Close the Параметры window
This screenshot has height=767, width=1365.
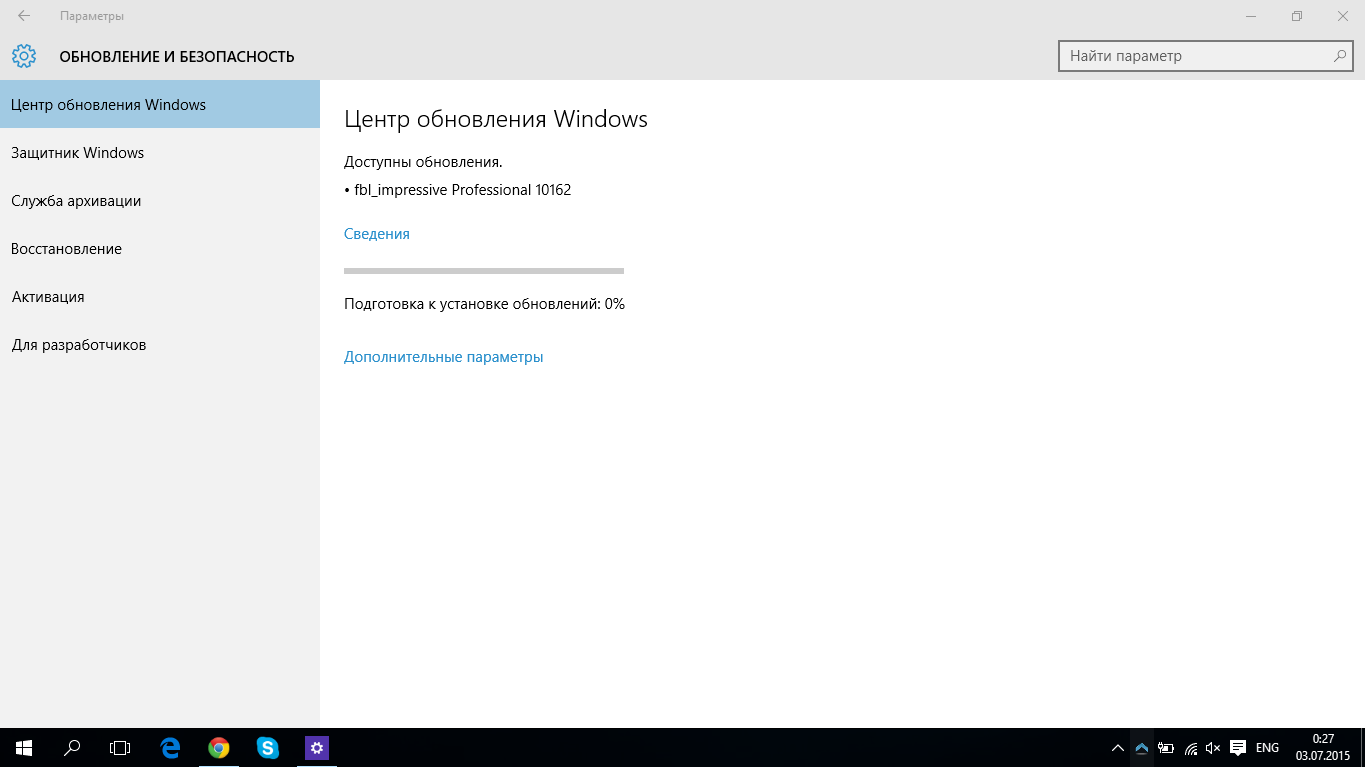coord(1342,16)
